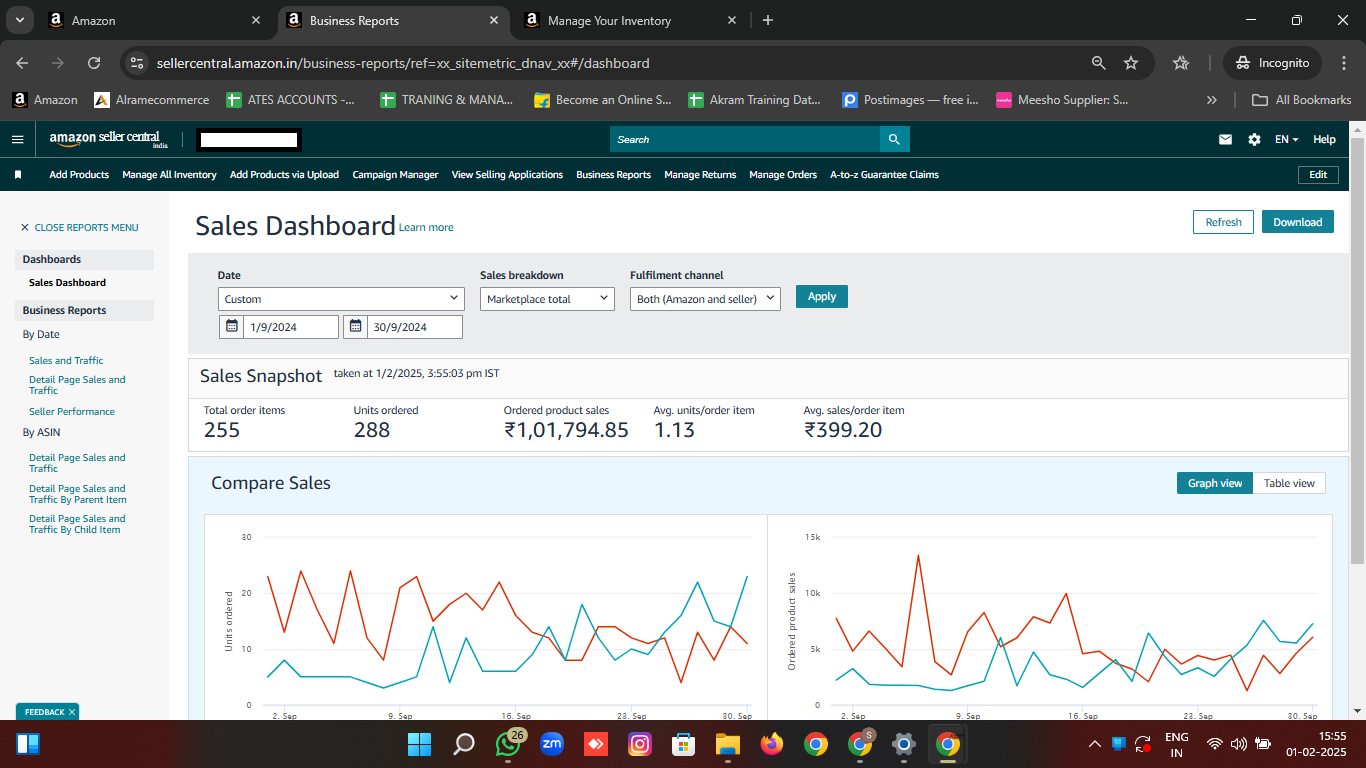Open the mail messages icon
This screenshot has height=768, width=1366.
1225,140
